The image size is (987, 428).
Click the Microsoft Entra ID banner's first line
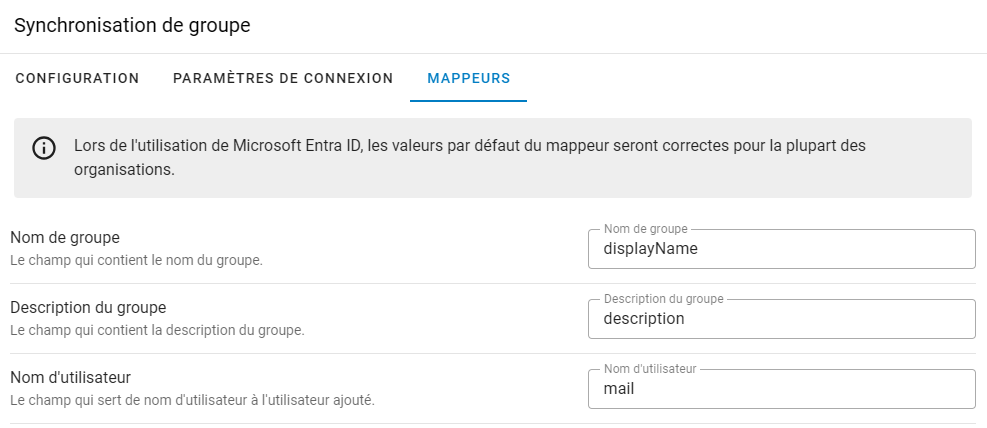pos(469,146)
